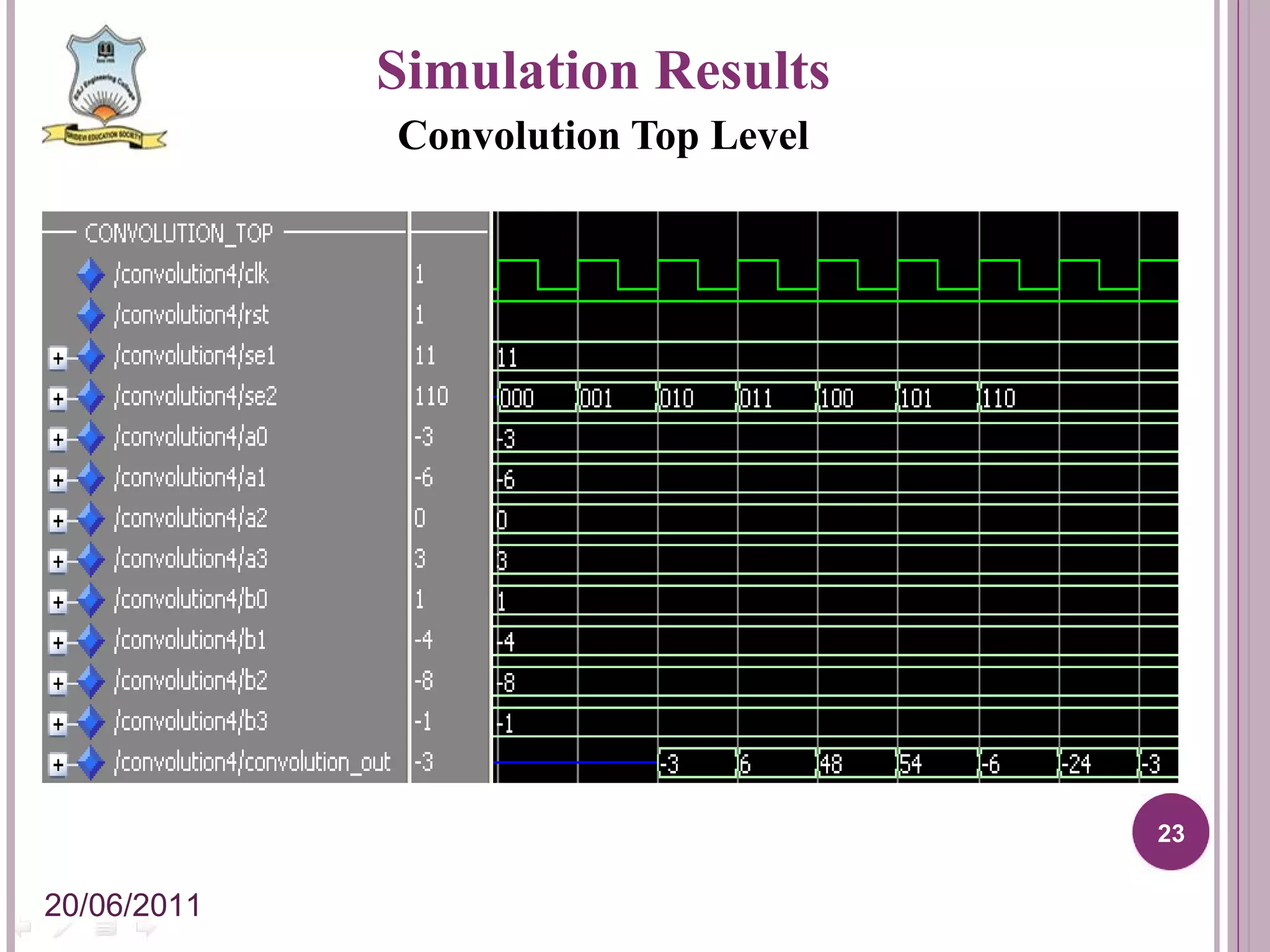The width and height of the screenshot is (1270, 952).
Task: Expand the /convolution4/convolution_out signal
Action: 58,764
